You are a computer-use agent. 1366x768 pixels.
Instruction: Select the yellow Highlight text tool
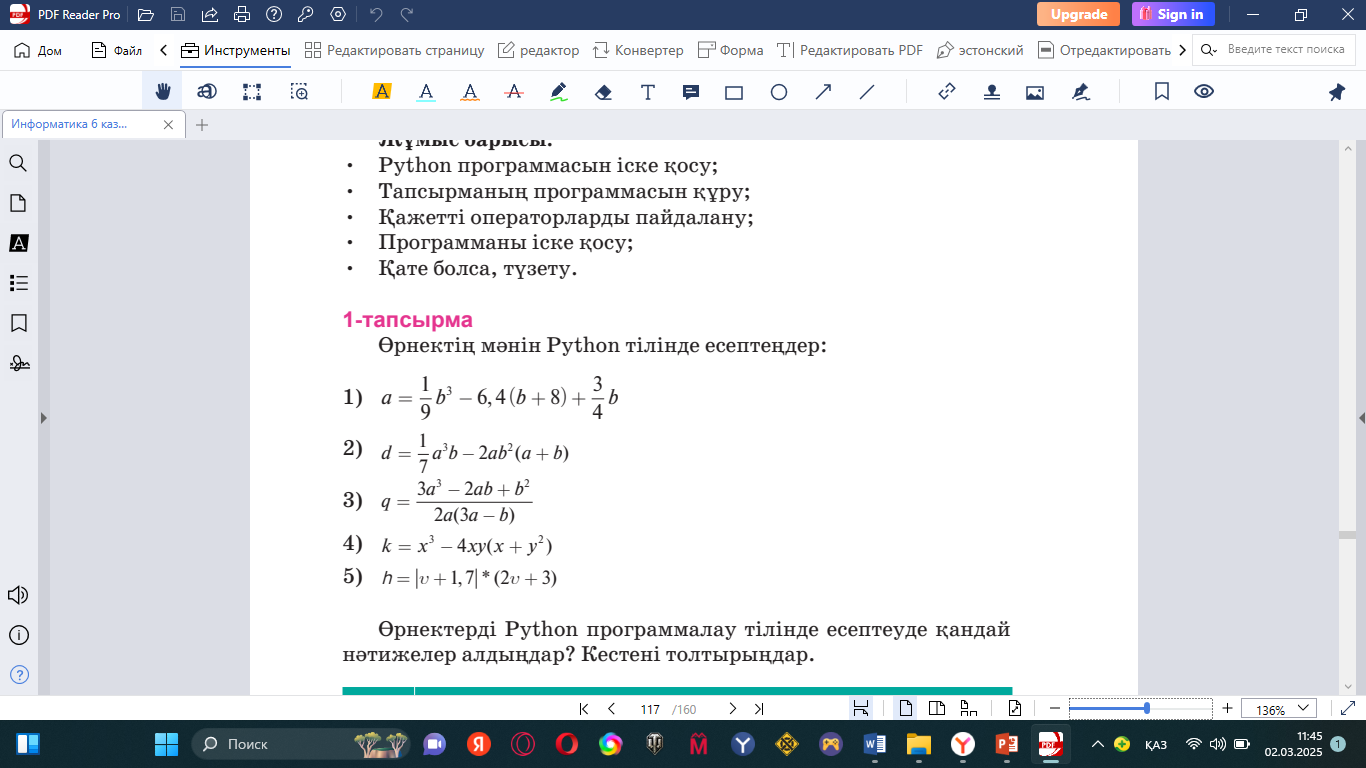[381, 92]
